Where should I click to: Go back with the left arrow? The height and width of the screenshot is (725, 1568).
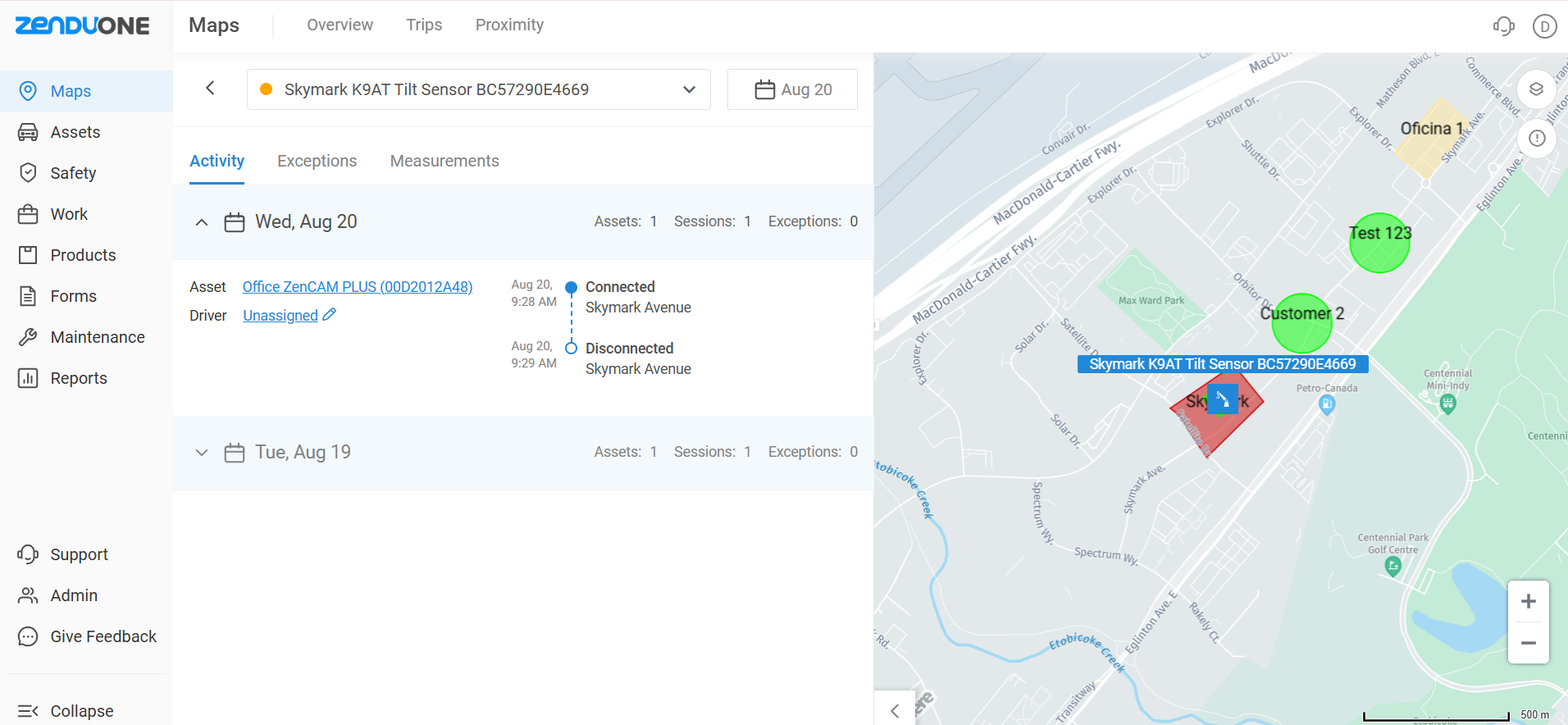pyautogui.click(x=210, y=88)
